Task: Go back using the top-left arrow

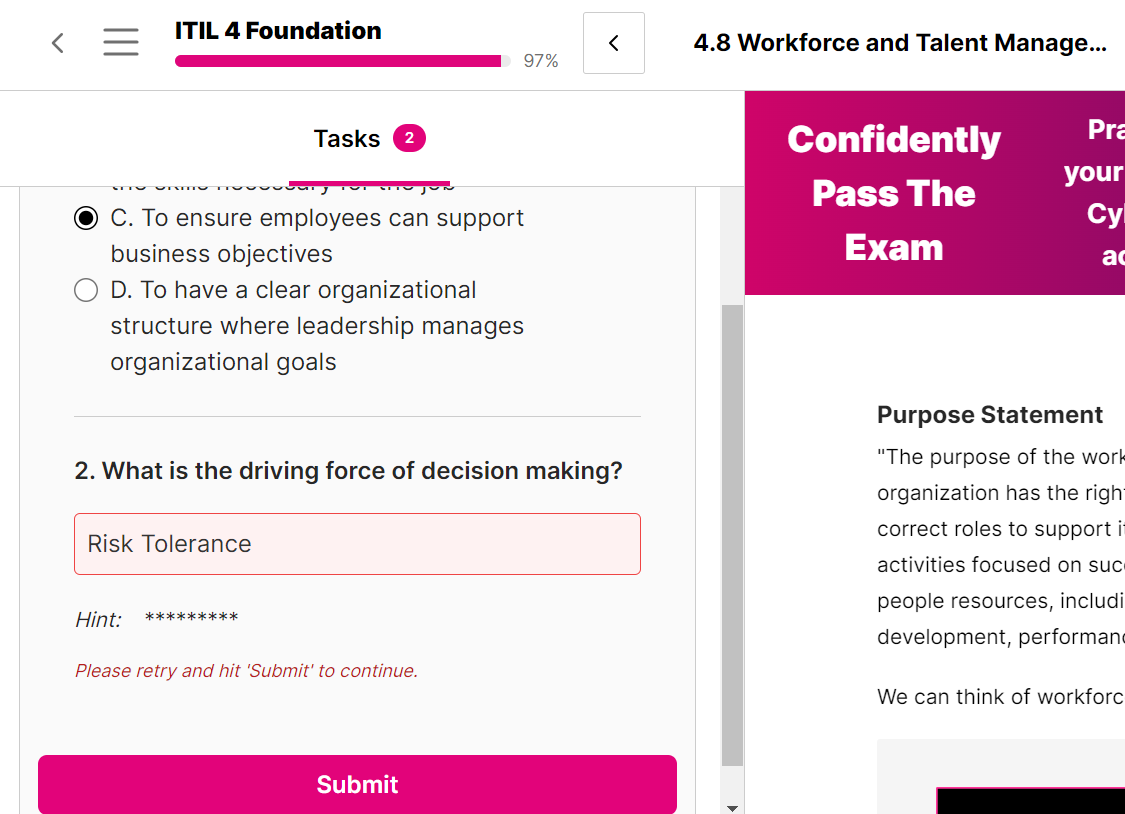Action: 58,43
